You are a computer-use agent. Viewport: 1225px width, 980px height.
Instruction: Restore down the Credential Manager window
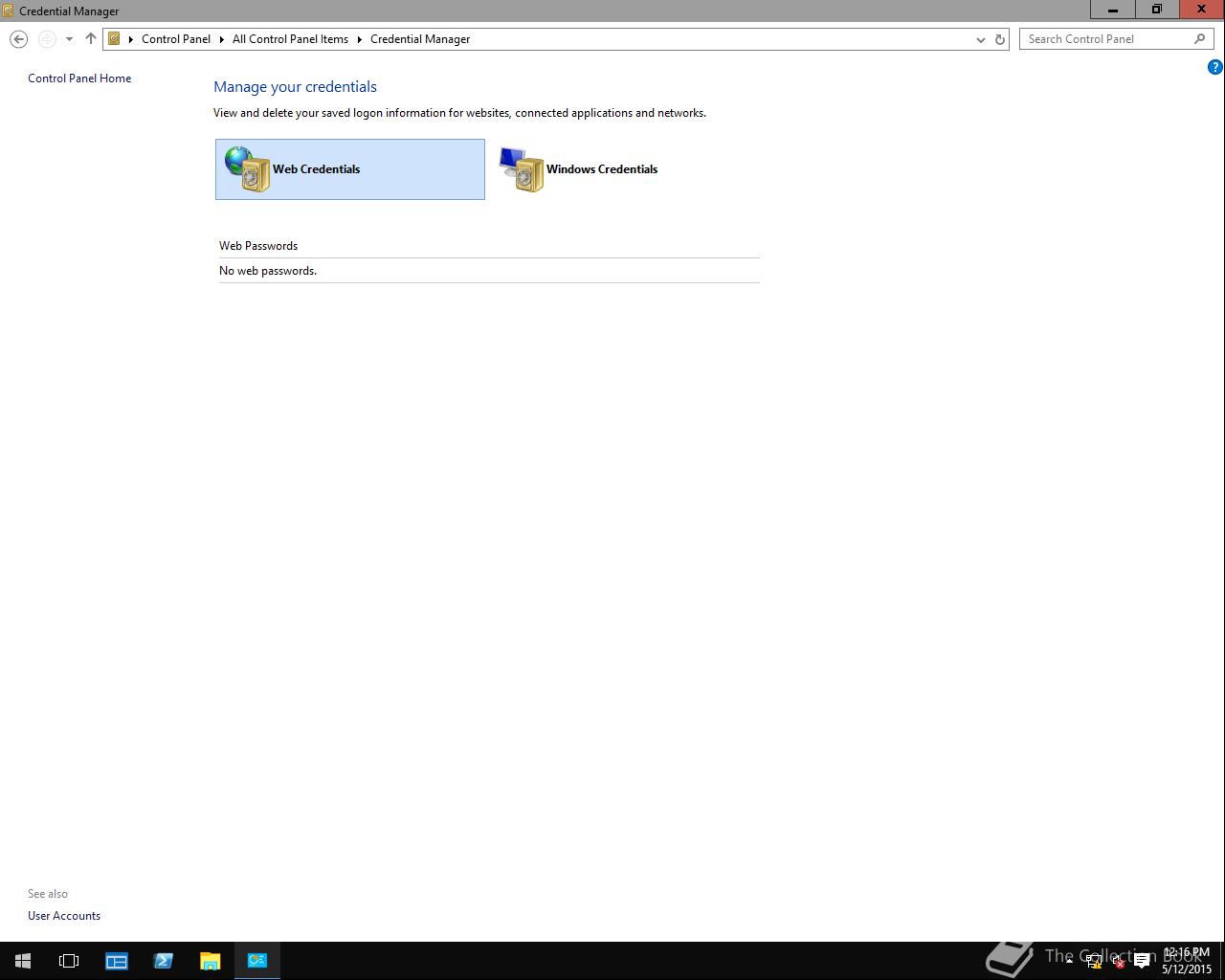pyautogui.click(x=1157, y=10)
